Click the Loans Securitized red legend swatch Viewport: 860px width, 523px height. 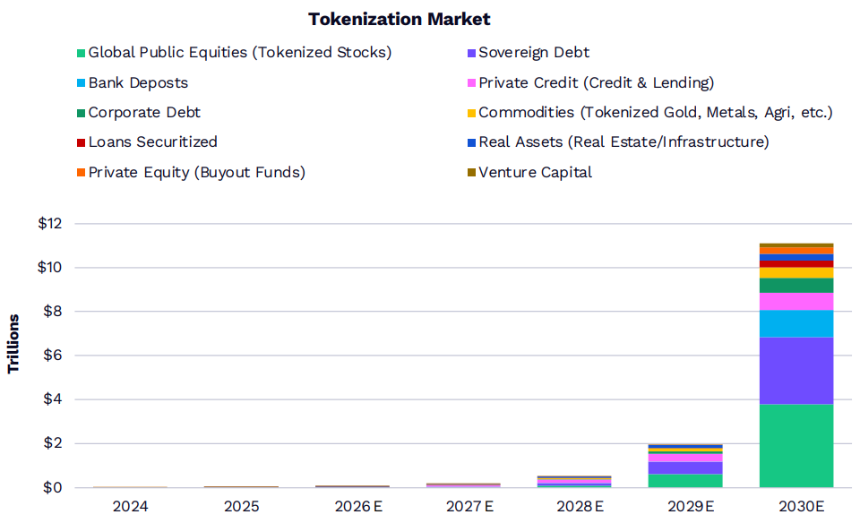(79, 142)
